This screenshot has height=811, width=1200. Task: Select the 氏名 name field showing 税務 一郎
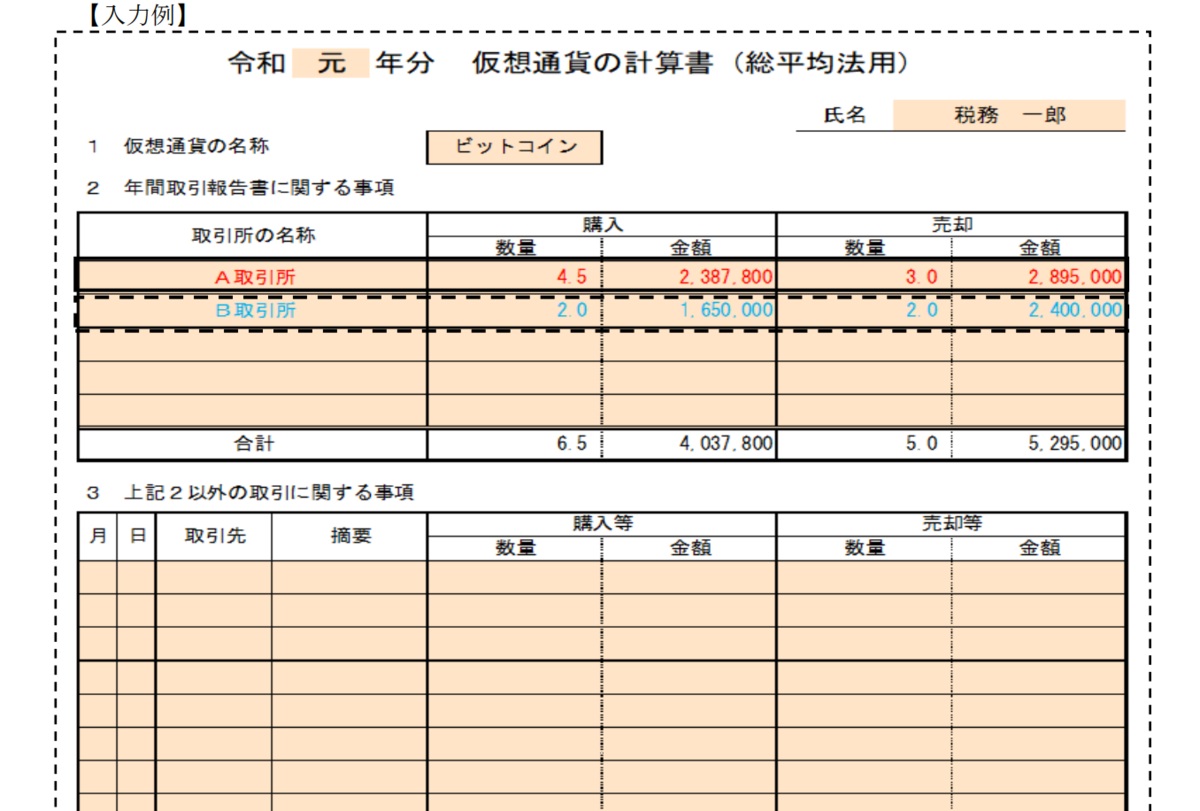(x=1007, y=115)
